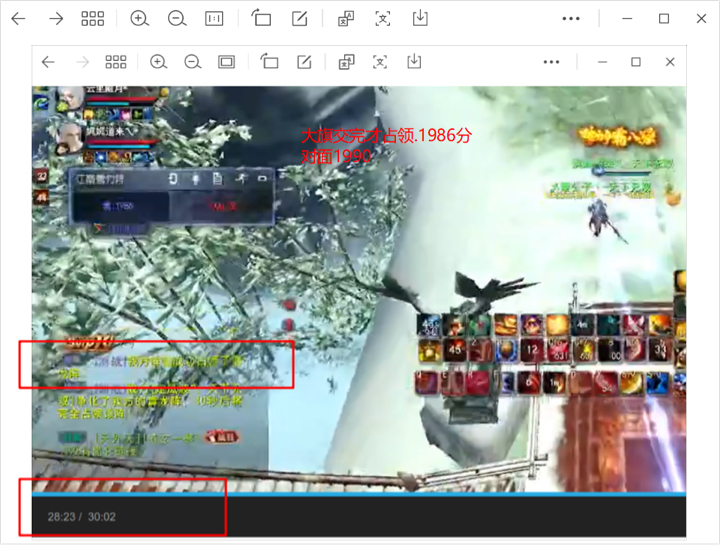The width and height of the screenshot is (720, 545).
Task: Zoom out using outer viewer toolbar
Action: pyautogui.click(x=177, y=18)
